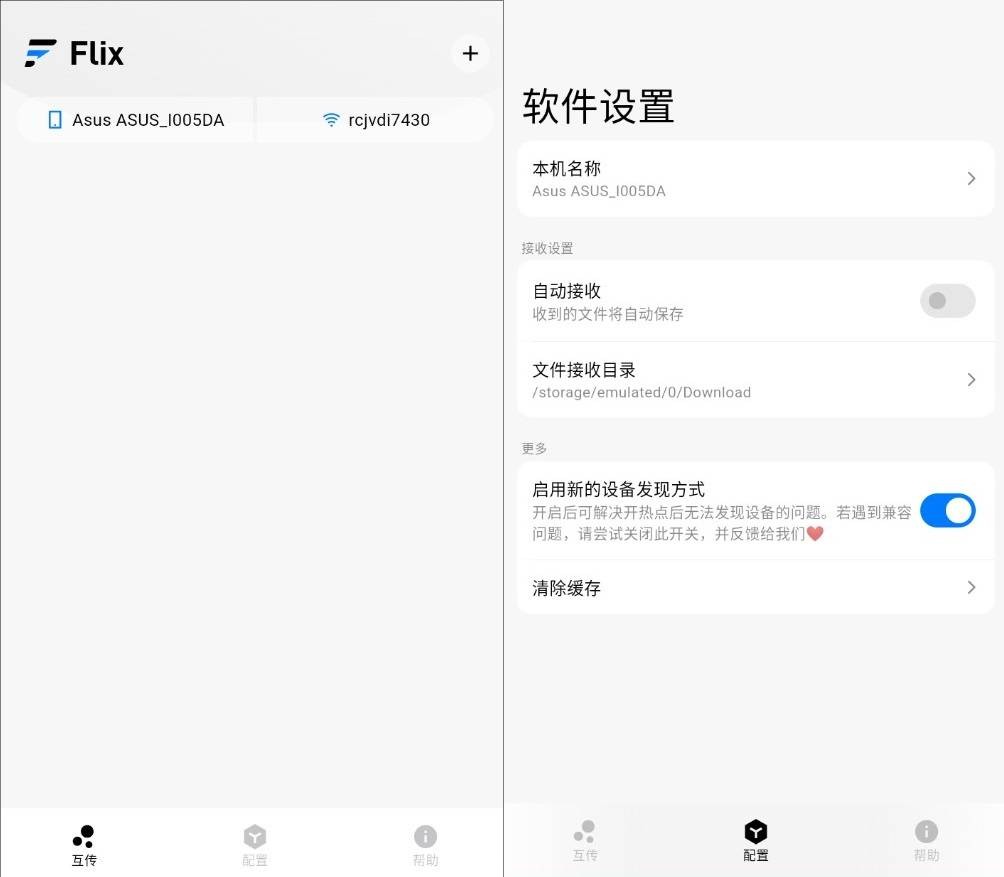Viewport: 1004px width, 877px height.
Task: Expand 清除缓存 chevron arrow
Action: coord(971,588)
